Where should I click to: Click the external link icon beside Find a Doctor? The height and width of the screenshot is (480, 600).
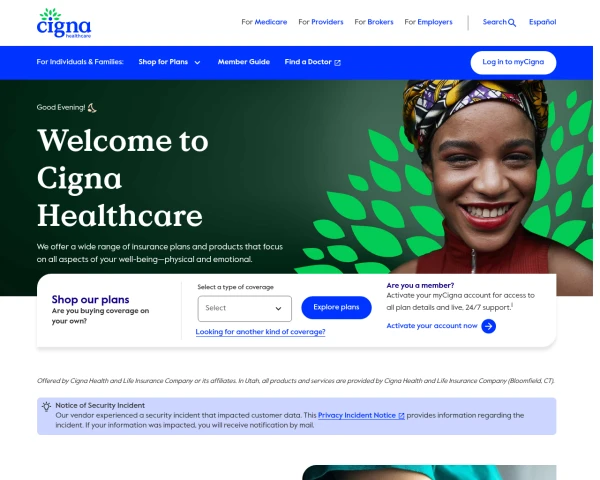point(338,62)
